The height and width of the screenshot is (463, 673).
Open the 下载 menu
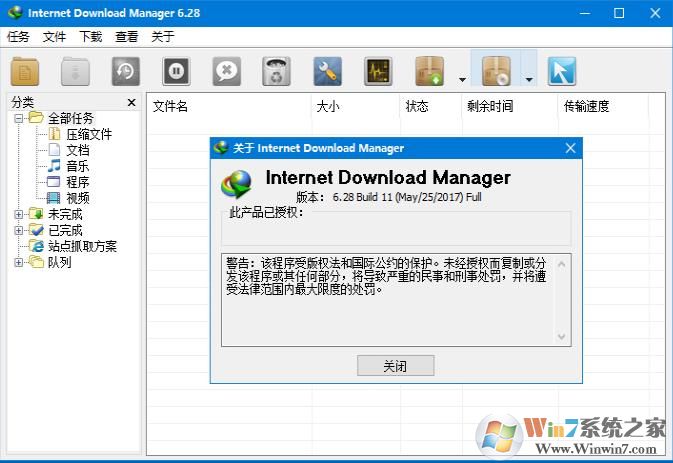[x=90, y=37]
